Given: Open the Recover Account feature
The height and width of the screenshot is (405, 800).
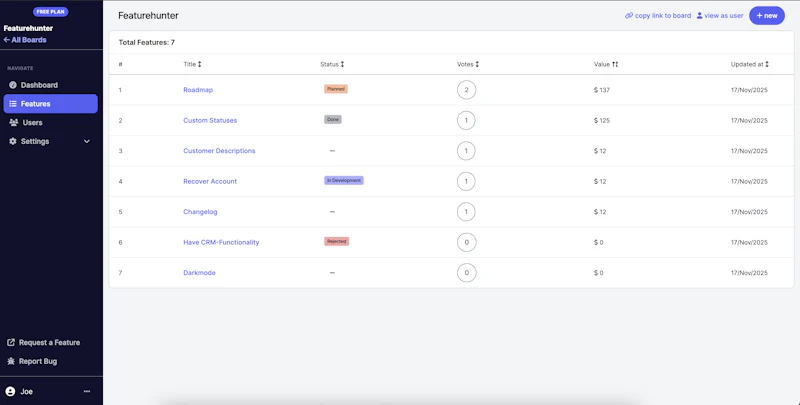Looking at the screenshot, I should click(x=210, y=181).
